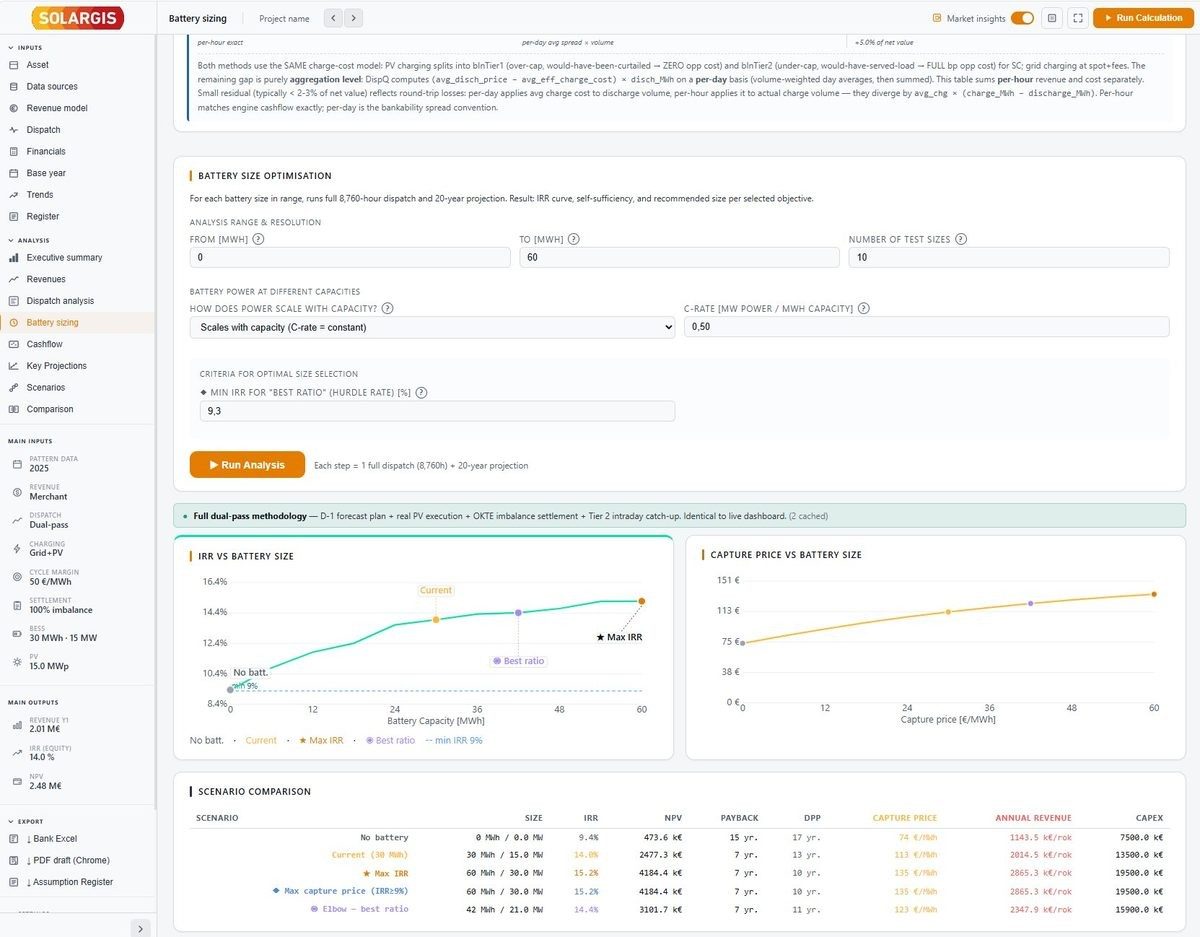Click the Run Analysis button
The height and width of the screenshot is (937, 1200).
pos(247,465)
